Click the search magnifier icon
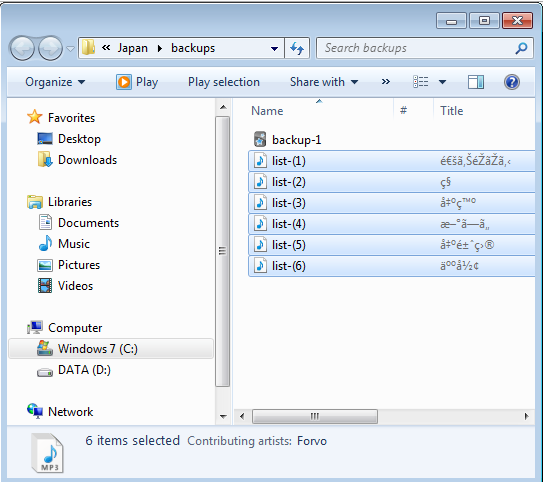The width and height of the screenshot is (543, 482). click(x=521, y=48)
